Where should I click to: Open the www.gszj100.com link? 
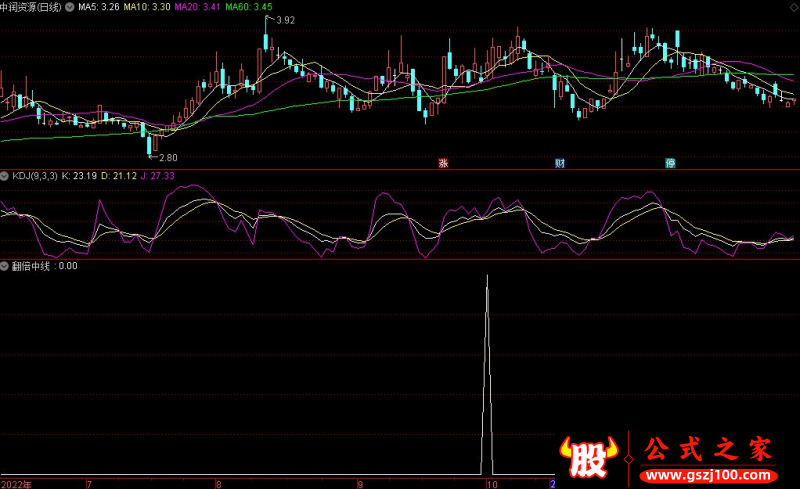[x=710, y=473]
